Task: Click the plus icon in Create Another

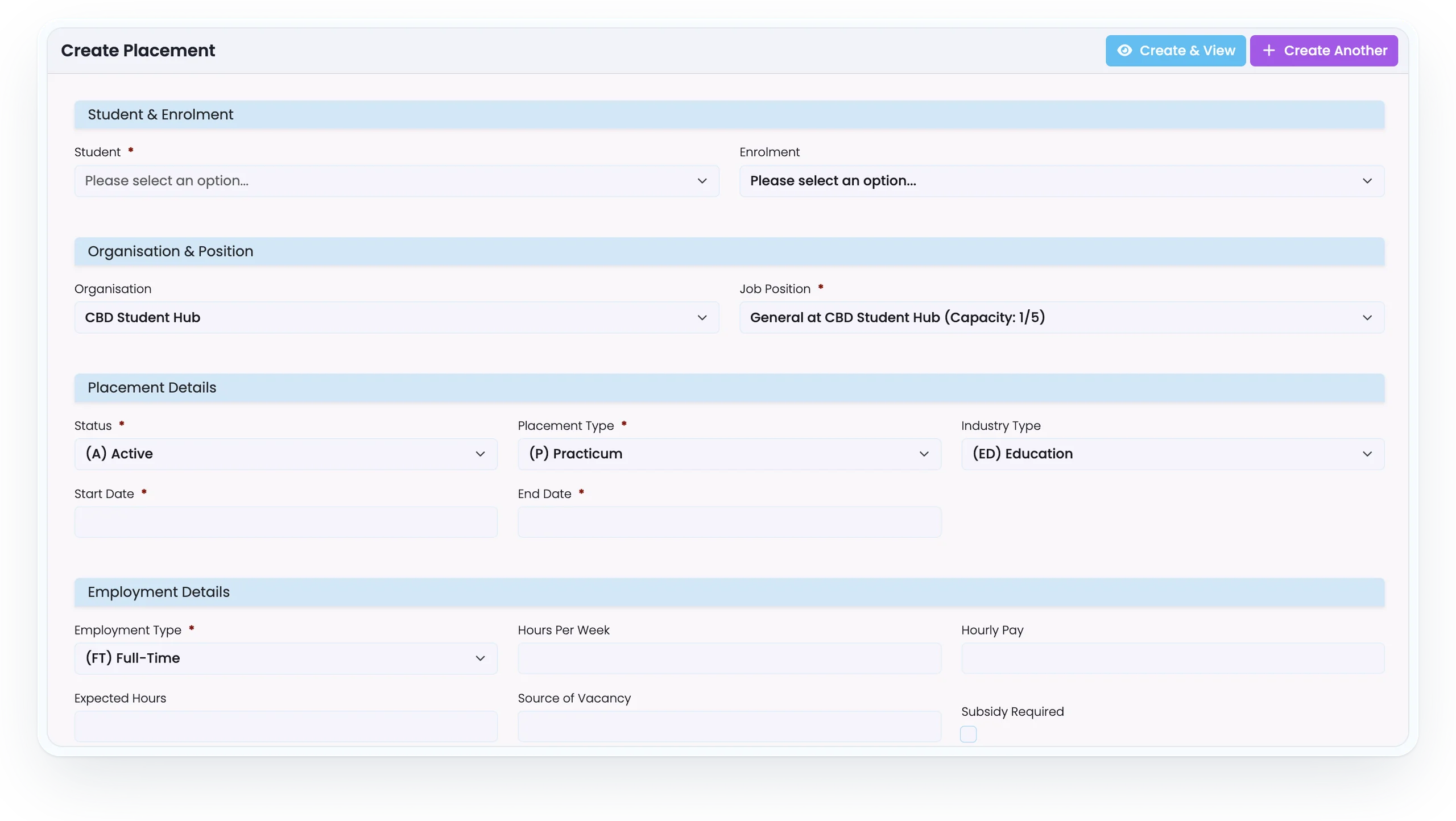Action: [1268, 51]
